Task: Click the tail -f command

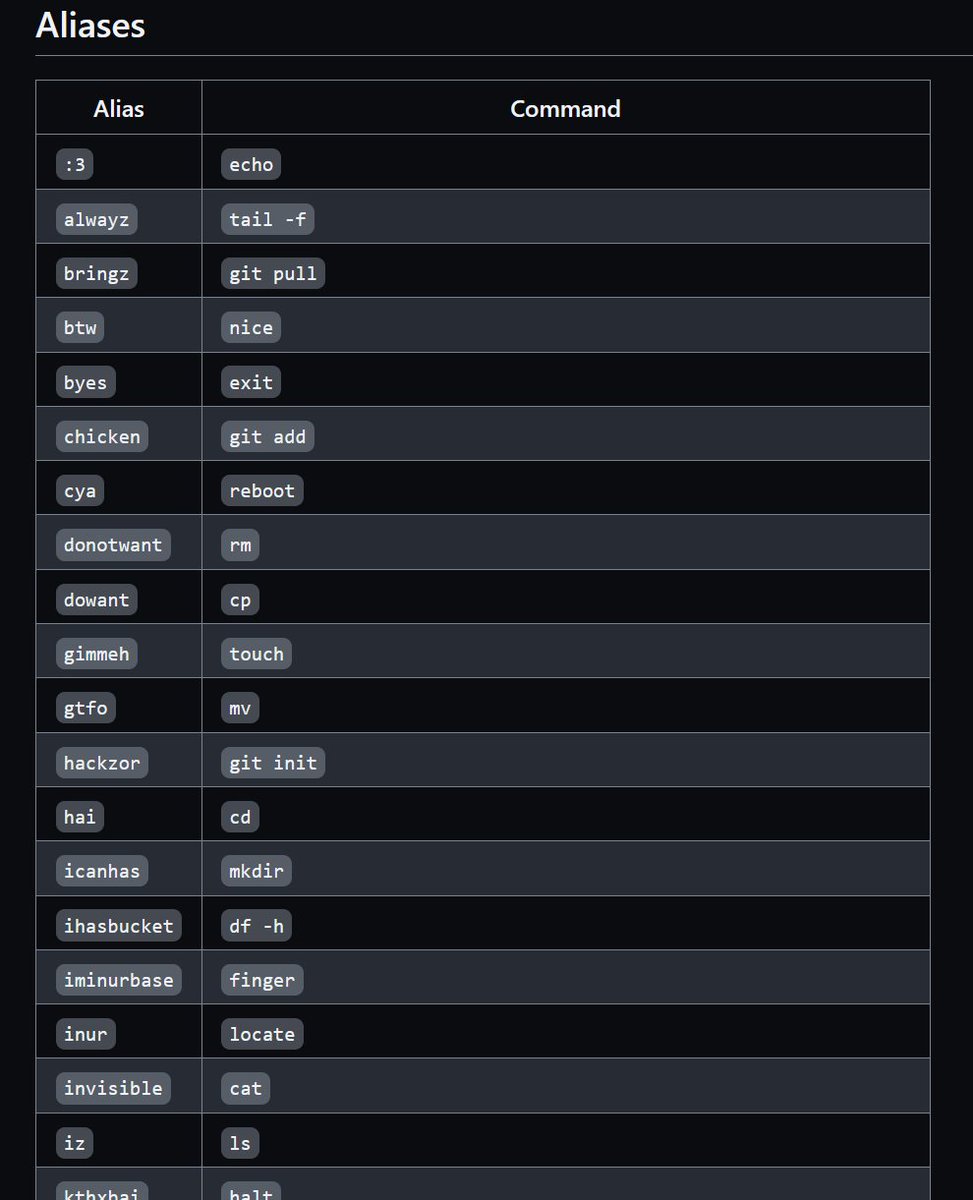Action: (x=267, y=219)
